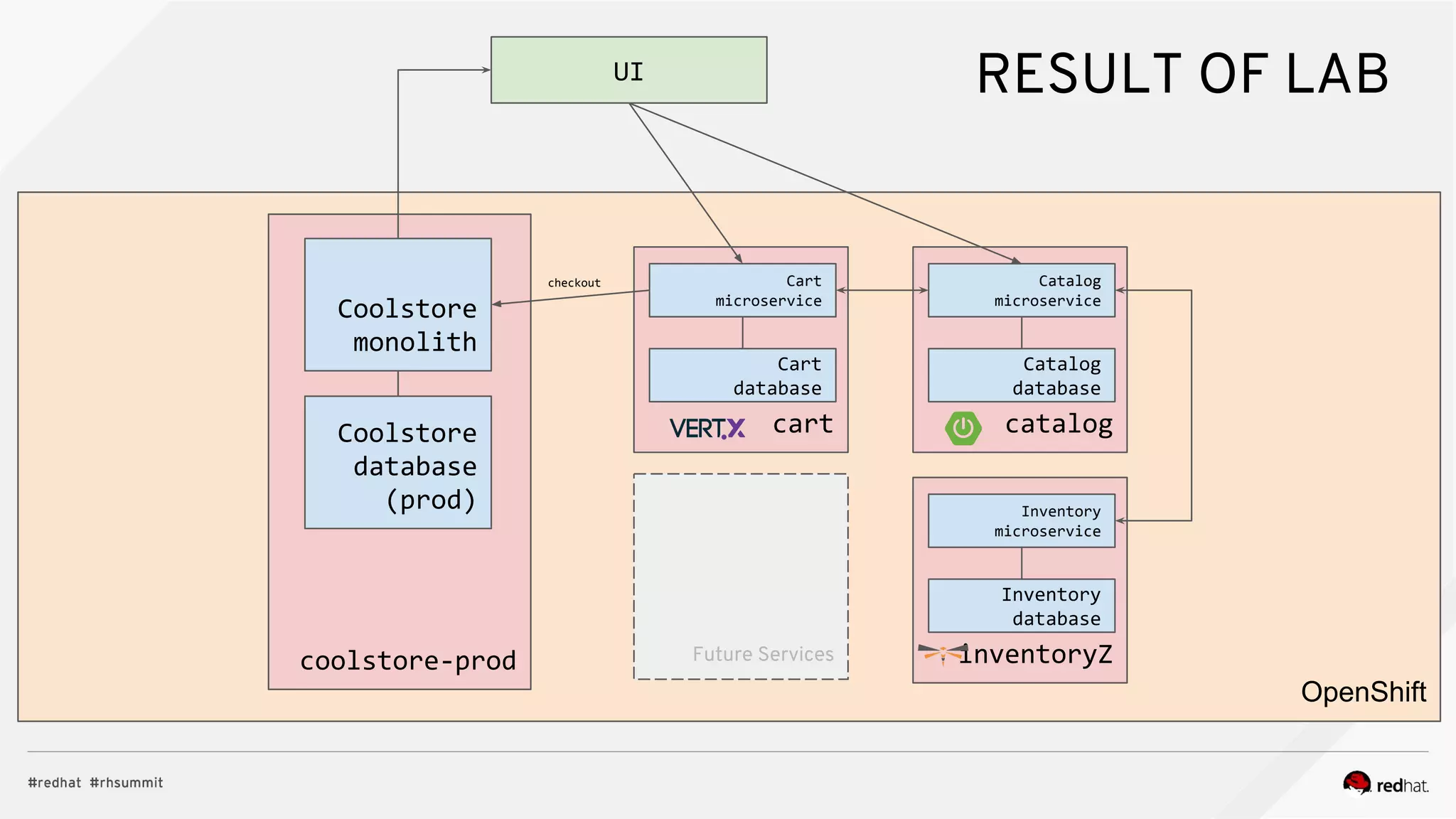Click the #rhsummit hashtag
The height and width of the screenshot is (819, 1456).
(127, 783)
